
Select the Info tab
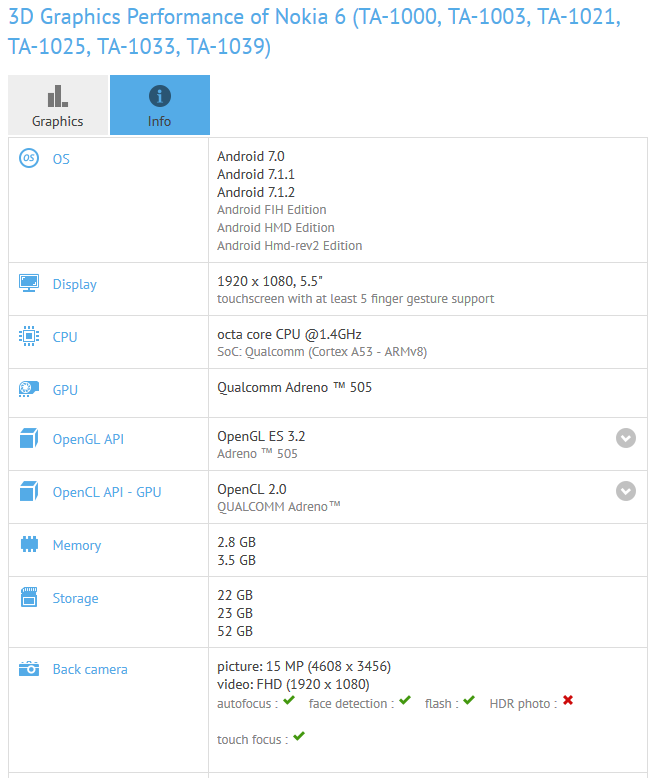click(x=160, y=106)
